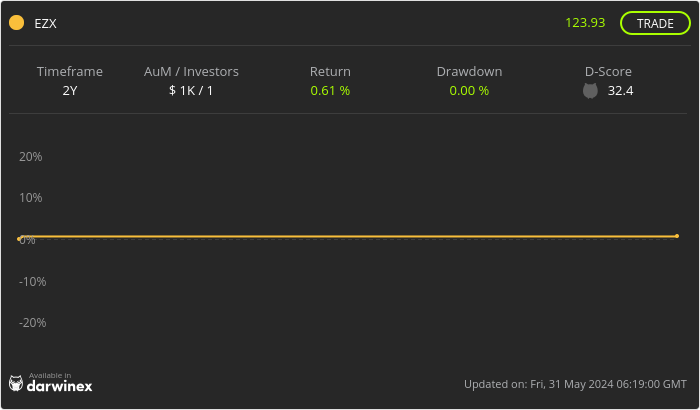
Task: Click the chart line start point
Action: click(x=20, y=238)
